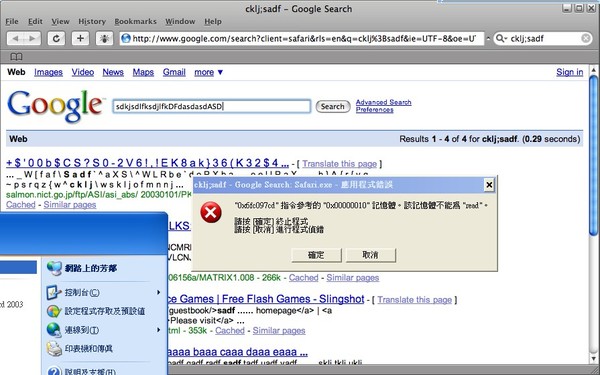Open the first search result title link
Viewport: 600px width, 375px height.
[147, 163]
